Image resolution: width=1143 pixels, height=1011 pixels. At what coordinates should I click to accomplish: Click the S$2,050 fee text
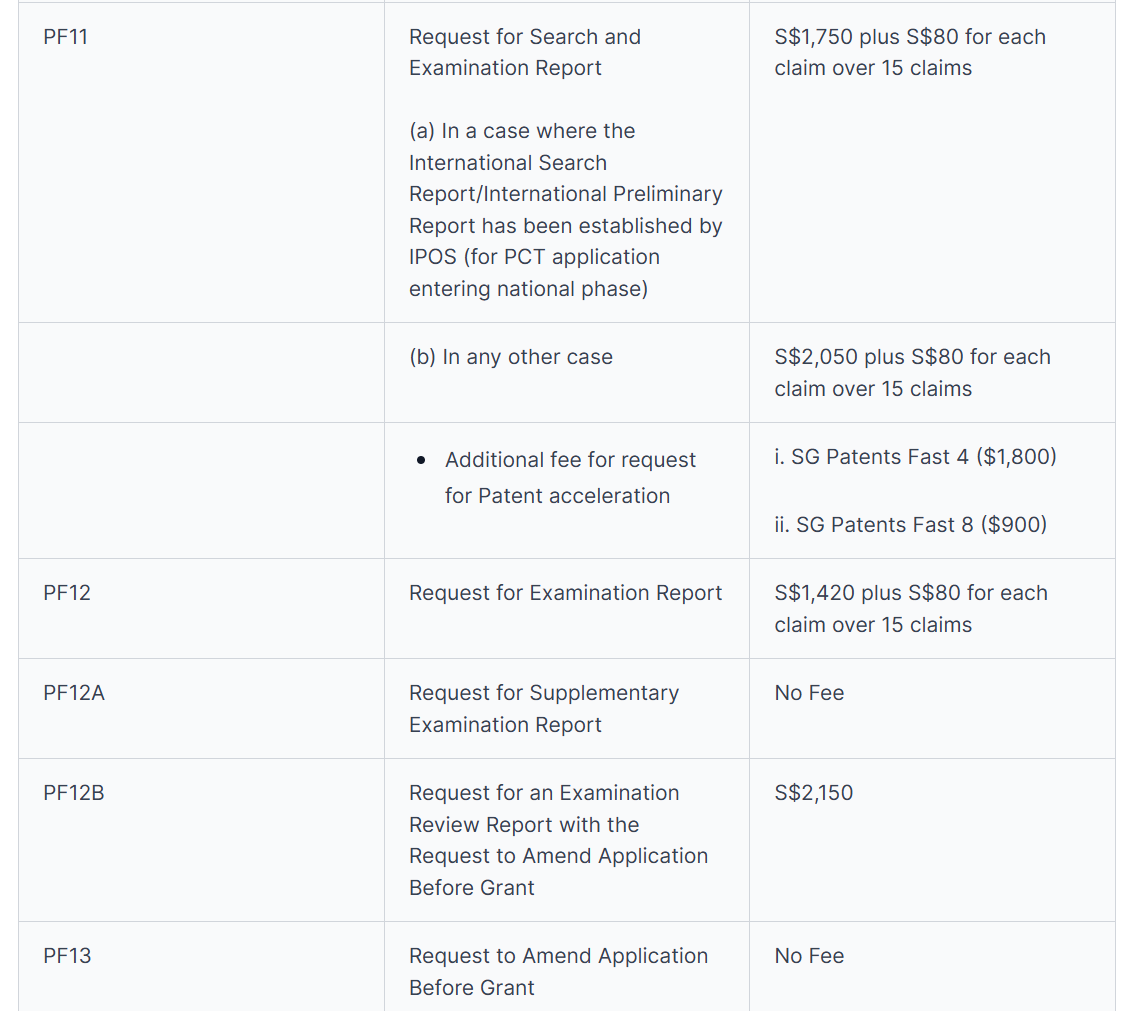click(911, 372)
